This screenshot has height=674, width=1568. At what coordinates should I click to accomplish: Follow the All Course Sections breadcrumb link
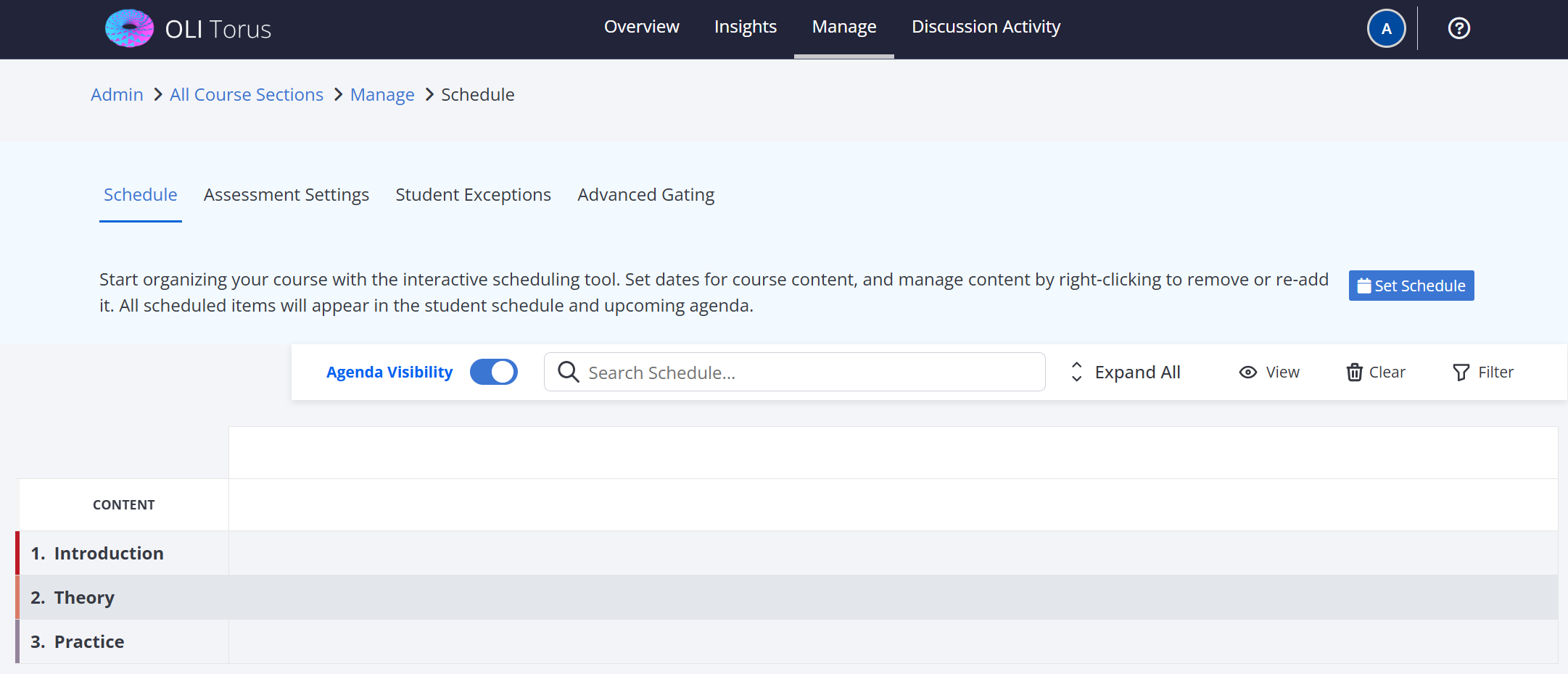click(x=246, y=95)
